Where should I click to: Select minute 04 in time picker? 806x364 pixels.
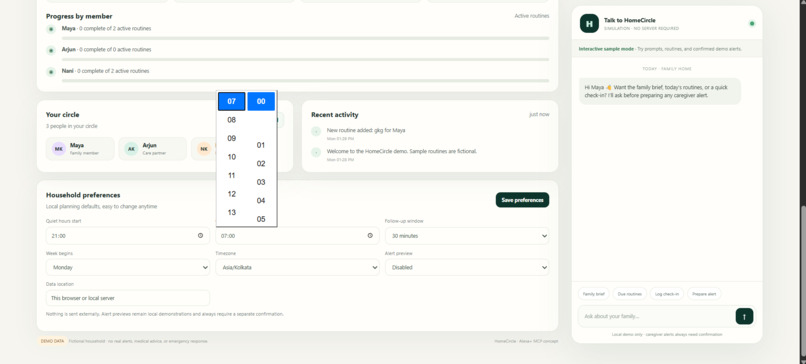click(261, 201)
